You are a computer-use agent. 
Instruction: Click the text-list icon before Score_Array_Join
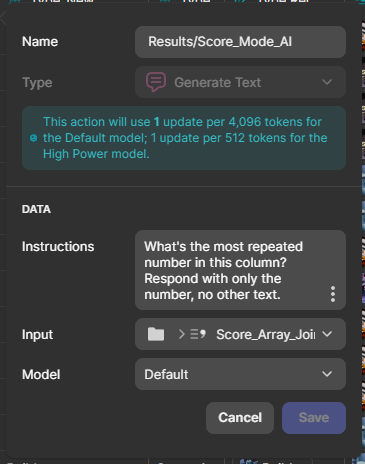tap(198, 334)
